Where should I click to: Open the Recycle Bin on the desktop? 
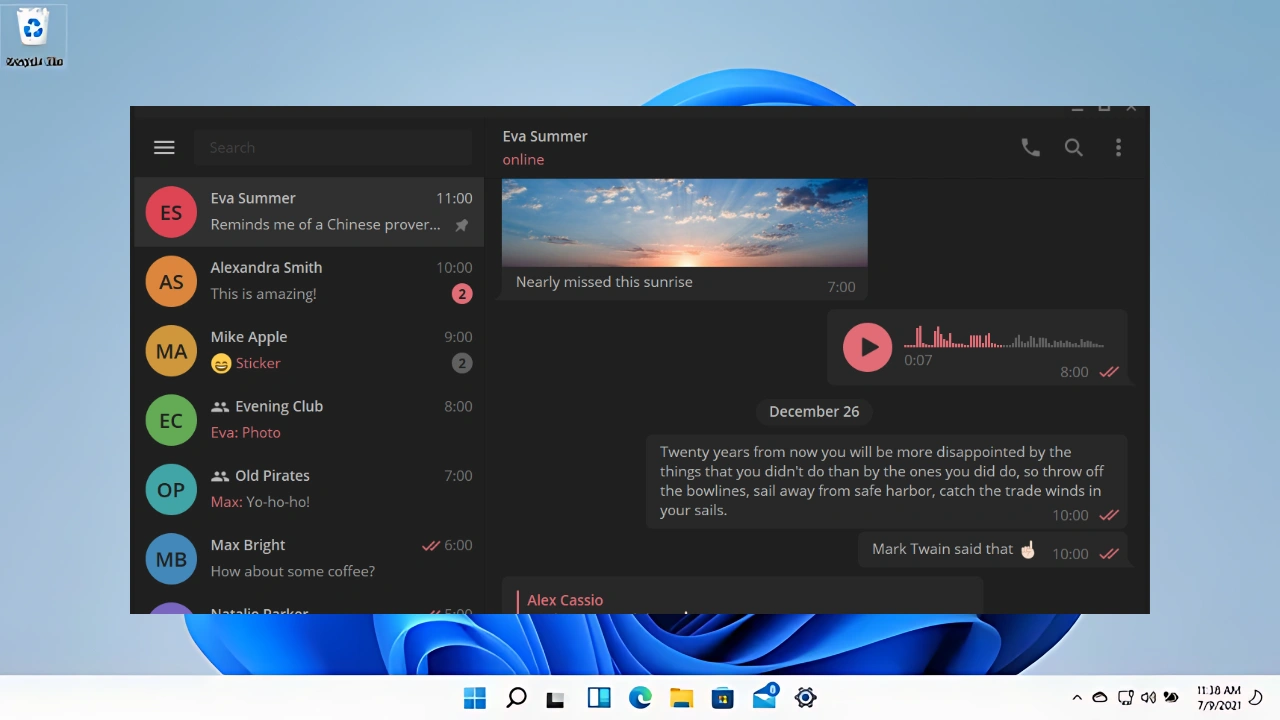(x=34, y=36)
